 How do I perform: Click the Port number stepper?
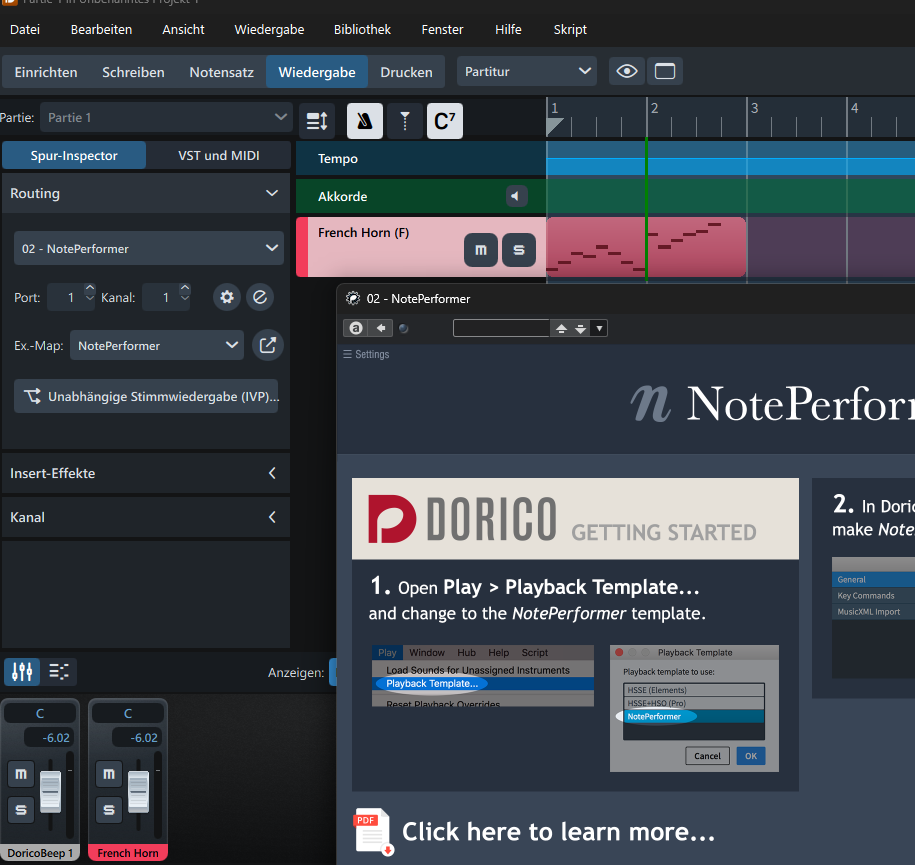point(89,293)
